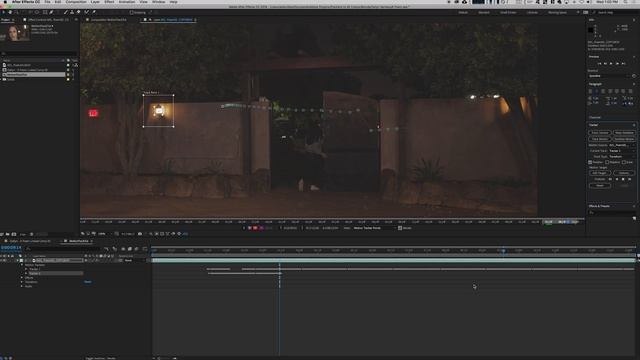Take a snapshot with the camera icon
This screenshot has height=360, width=640.
[140, 234]
